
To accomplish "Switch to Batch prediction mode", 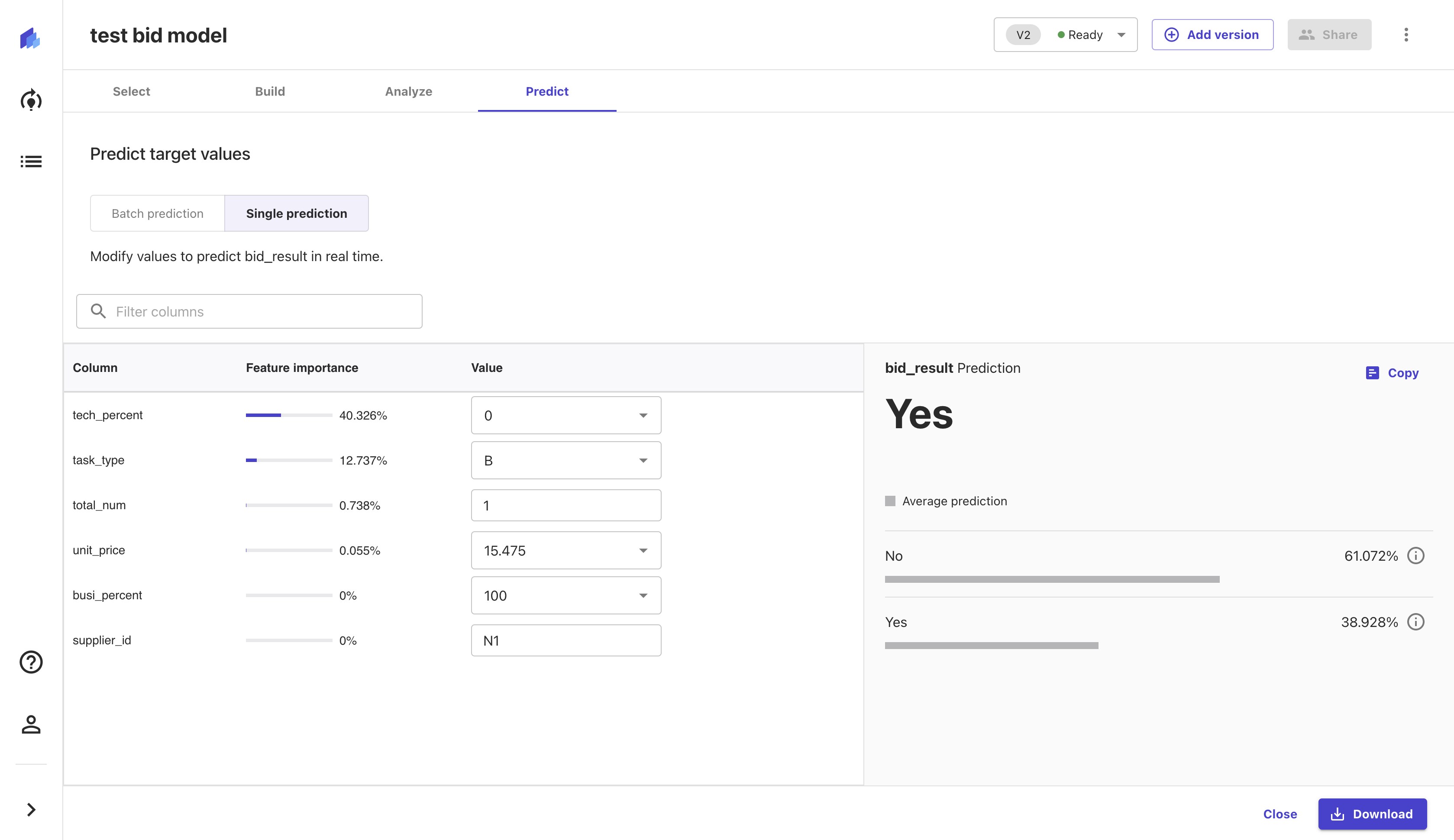I will tap(158, 213).
